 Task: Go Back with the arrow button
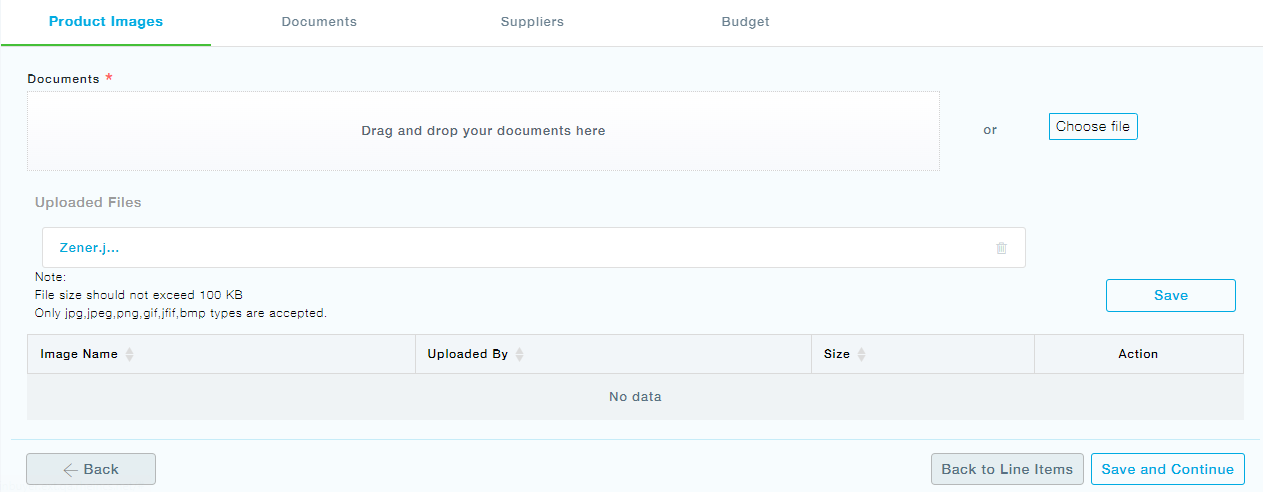tap(91, 469)
